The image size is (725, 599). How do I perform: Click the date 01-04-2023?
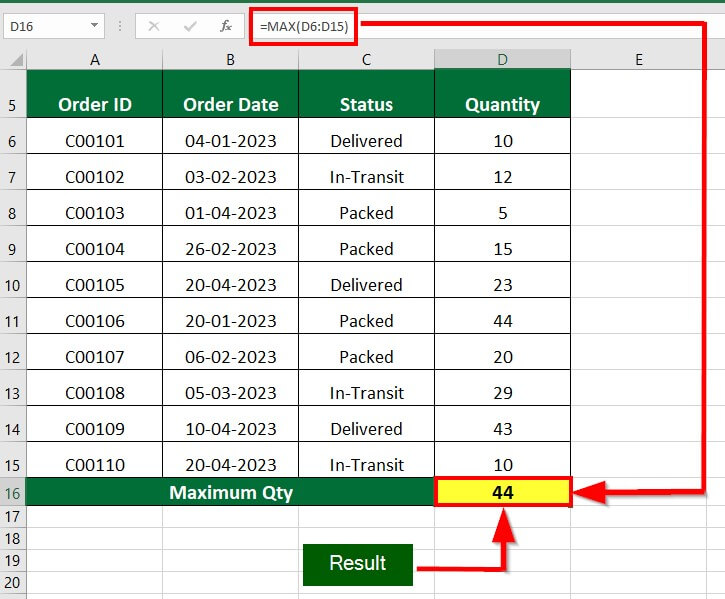point(230,208)
